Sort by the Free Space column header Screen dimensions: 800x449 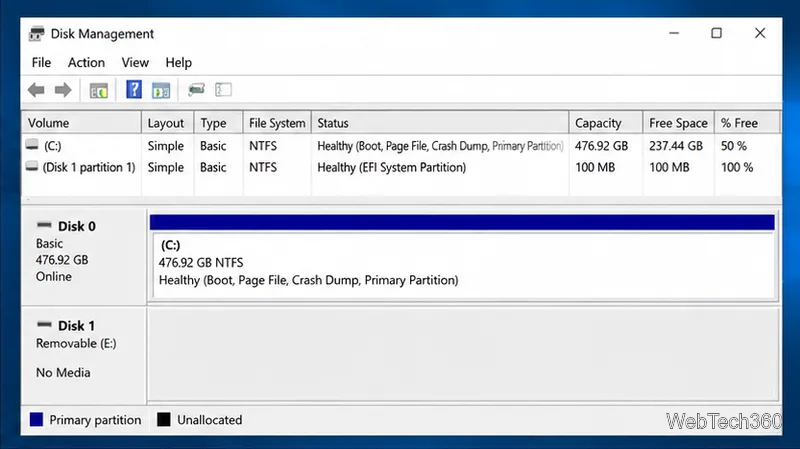pos(678,123)
